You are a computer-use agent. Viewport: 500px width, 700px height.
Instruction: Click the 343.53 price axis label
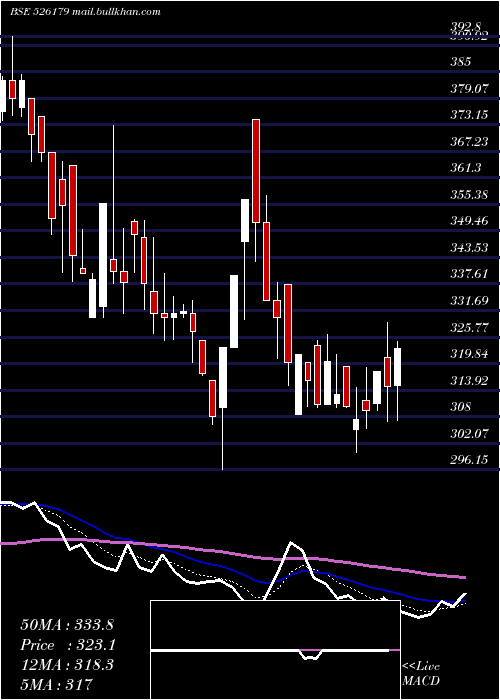pos(469,247)
